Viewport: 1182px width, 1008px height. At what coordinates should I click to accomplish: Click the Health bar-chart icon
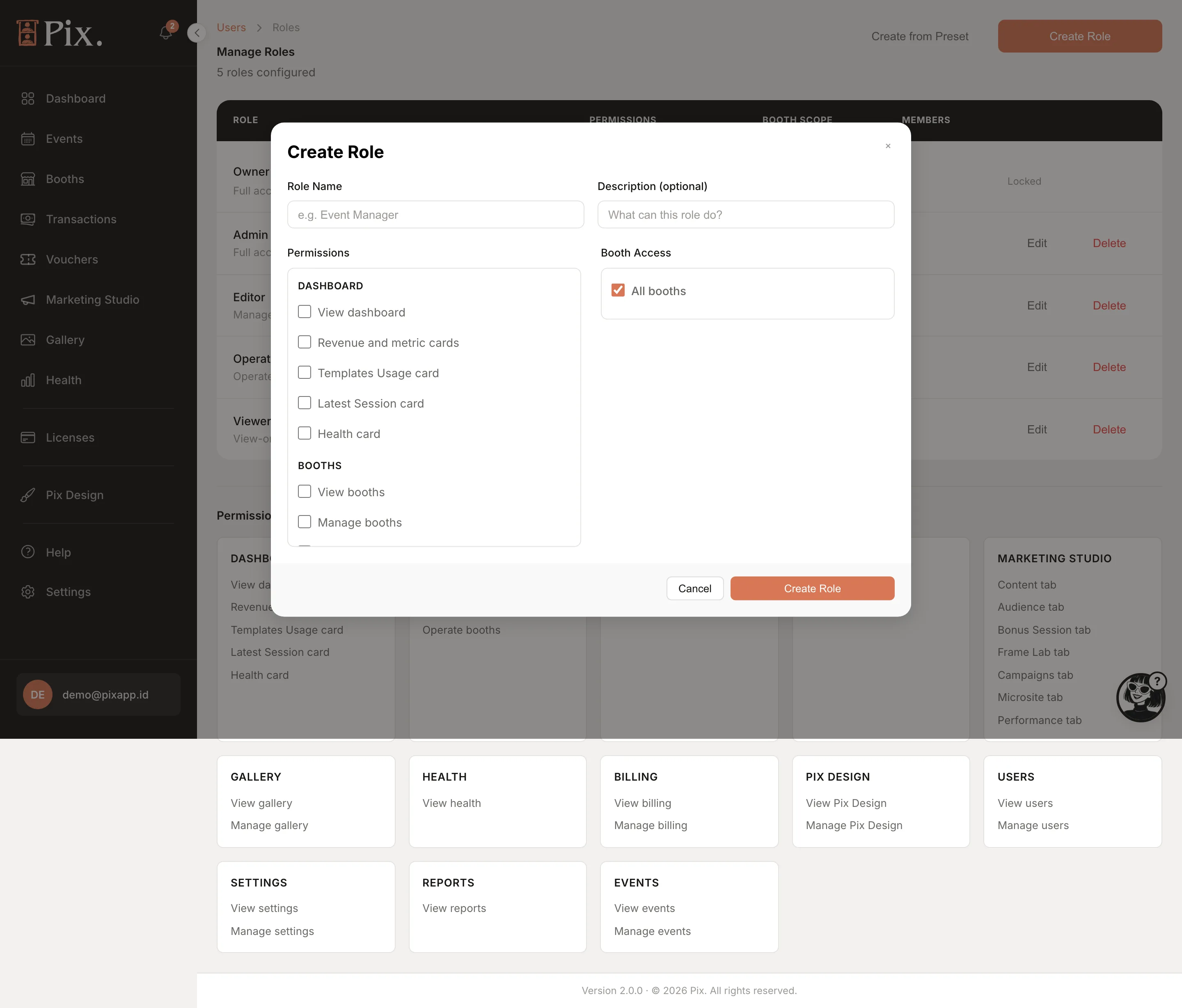(28, 380)
